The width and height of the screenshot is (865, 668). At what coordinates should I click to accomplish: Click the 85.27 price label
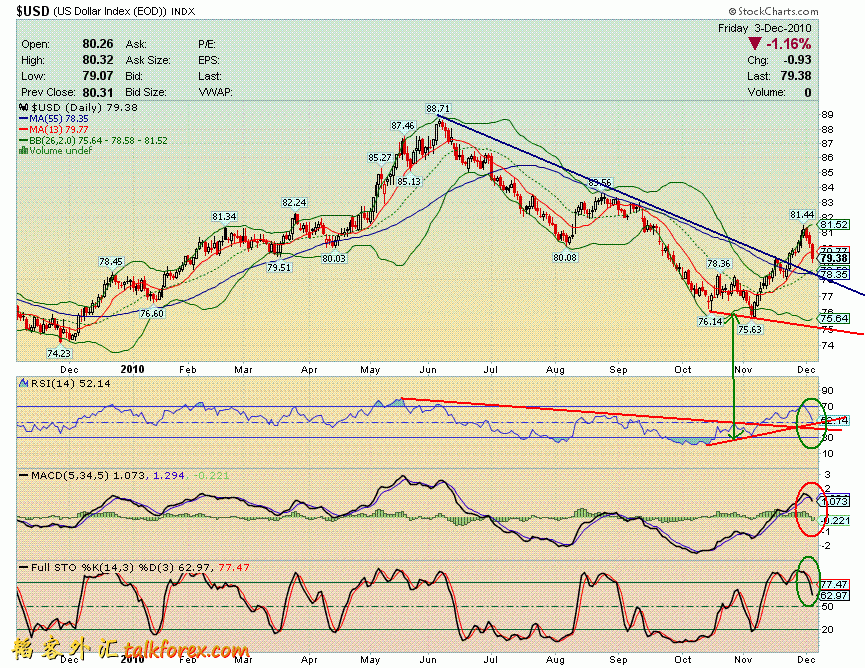coord(380,158)
